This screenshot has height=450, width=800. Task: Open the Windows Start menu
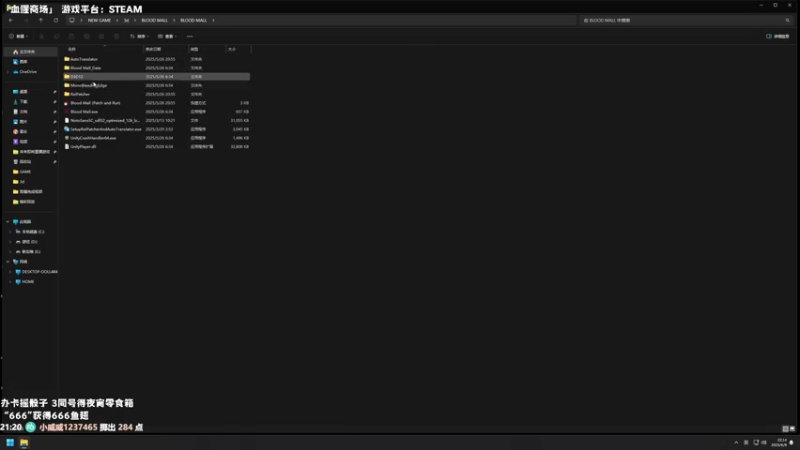click(10, 442)
